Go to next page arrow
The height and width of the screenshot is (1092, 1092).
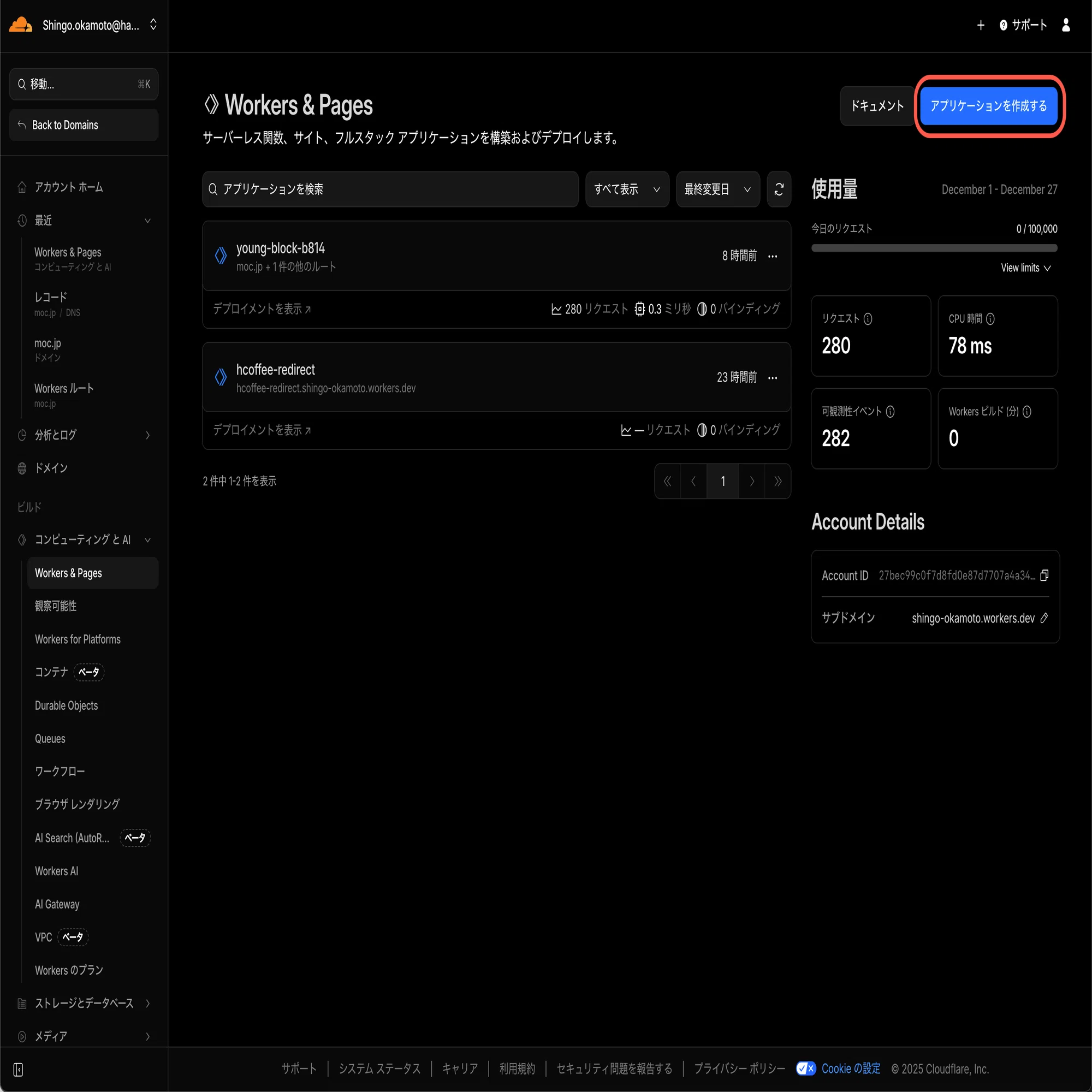[x=751, y=481]
